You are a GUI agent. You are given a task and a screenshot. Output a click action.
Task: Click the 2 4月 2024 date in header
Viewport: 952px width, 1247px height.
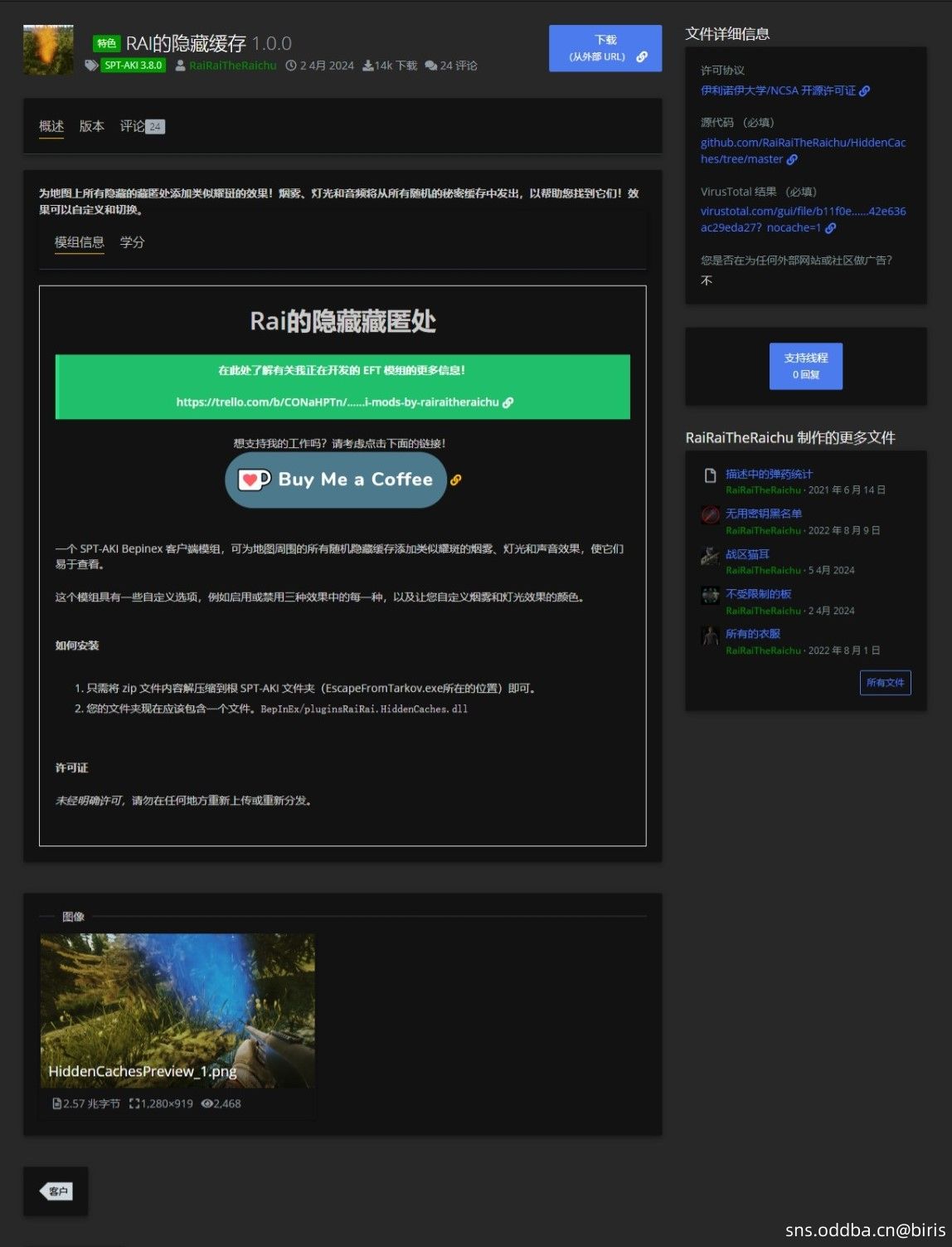[327, 66]
